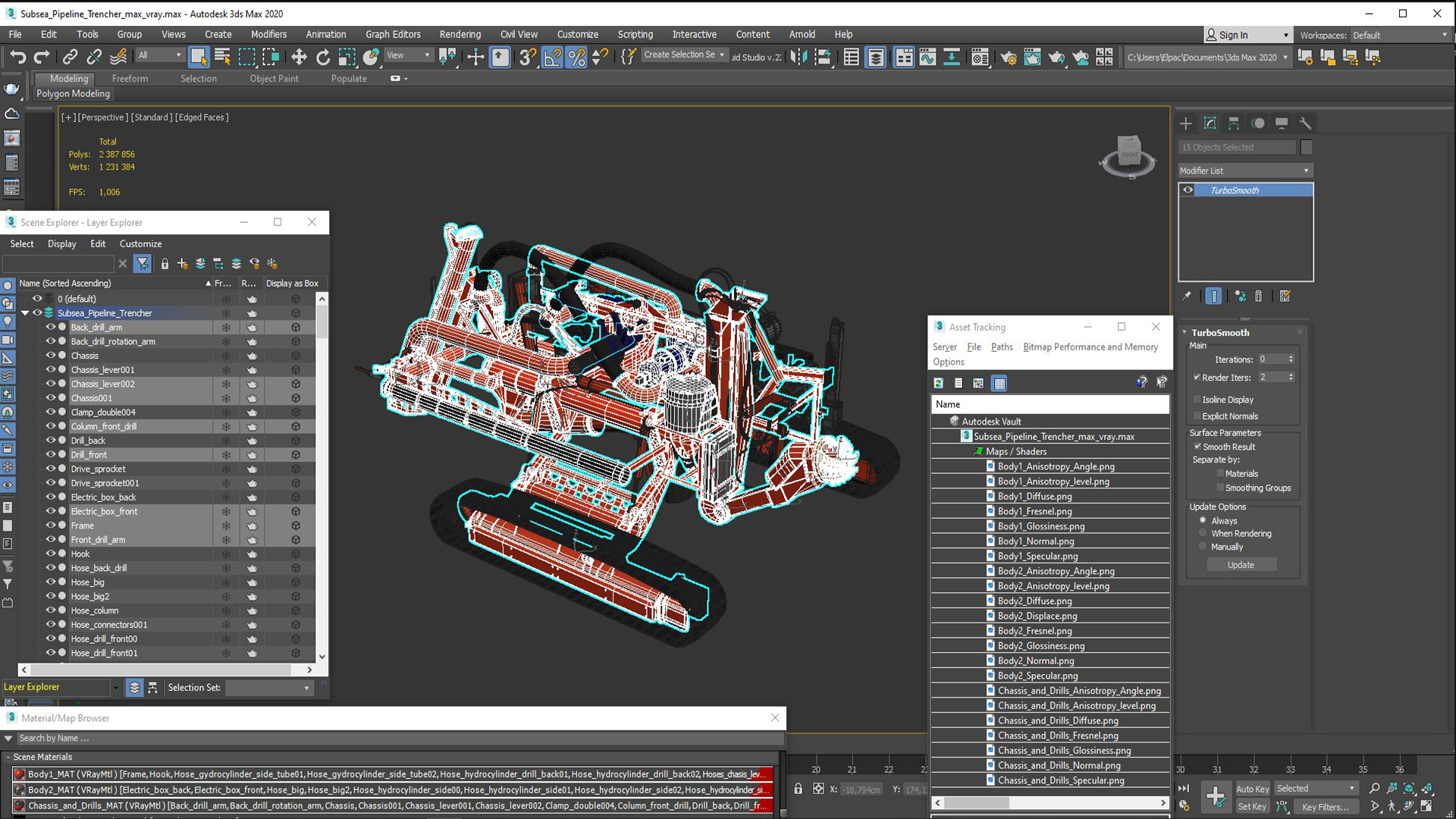This screenshot has height=819, width=1456.
Task: Open Create Selection Set dropdown
Action: point(685,55)
